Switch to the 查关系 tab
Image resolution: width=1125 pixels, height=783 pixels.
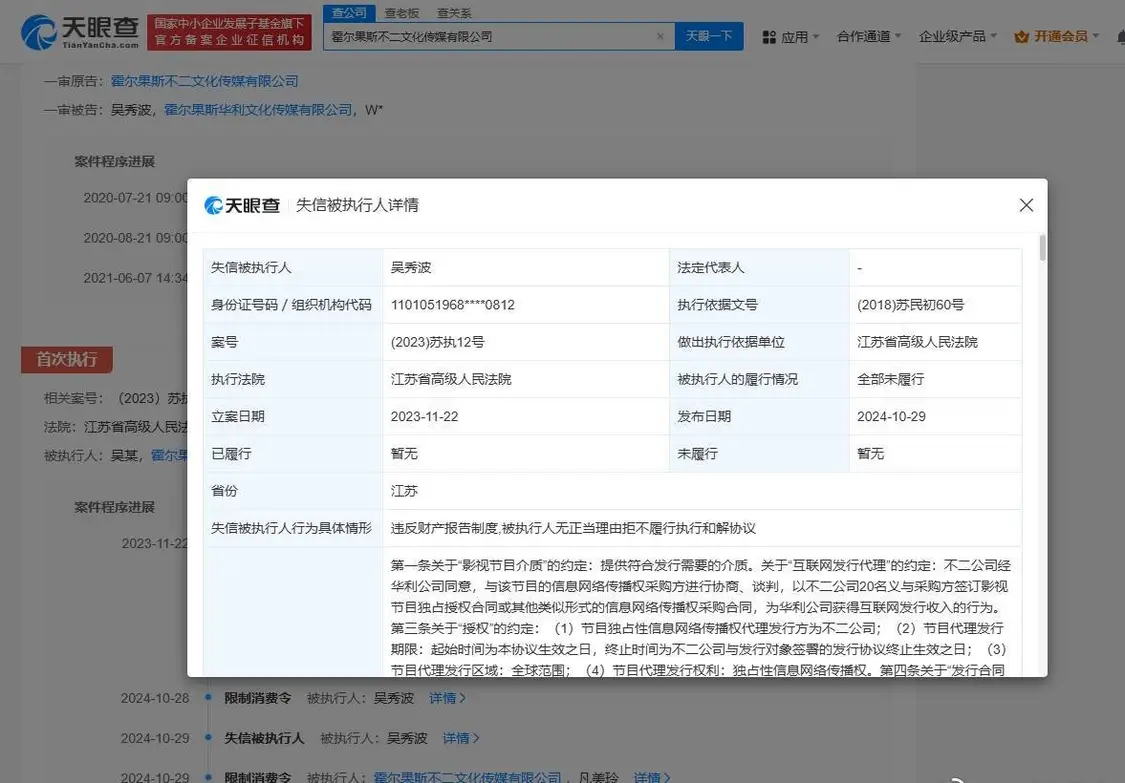[454, 13]
